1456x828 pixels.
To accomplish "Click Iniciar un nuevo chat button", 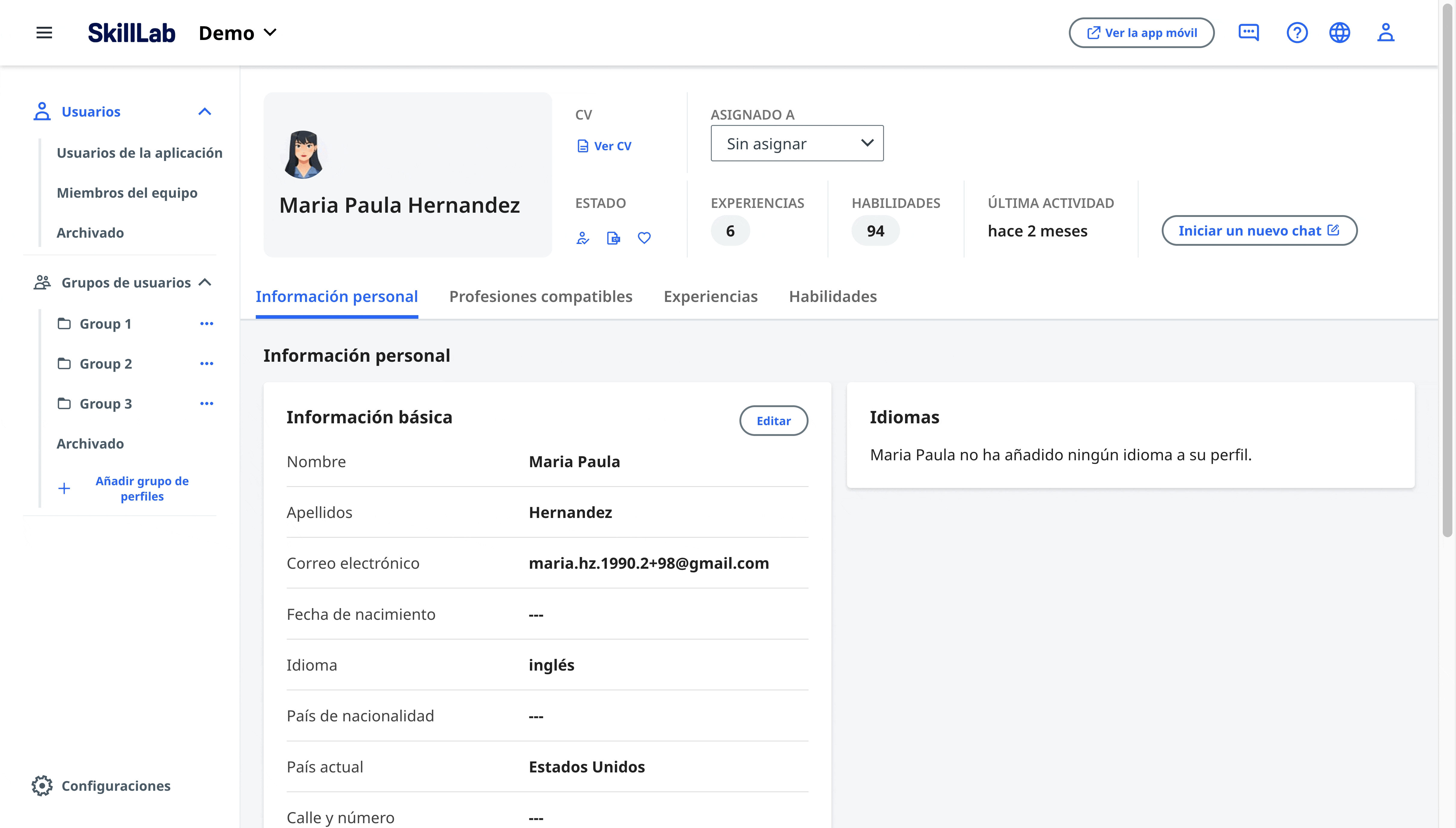I will pos(1259,230).
